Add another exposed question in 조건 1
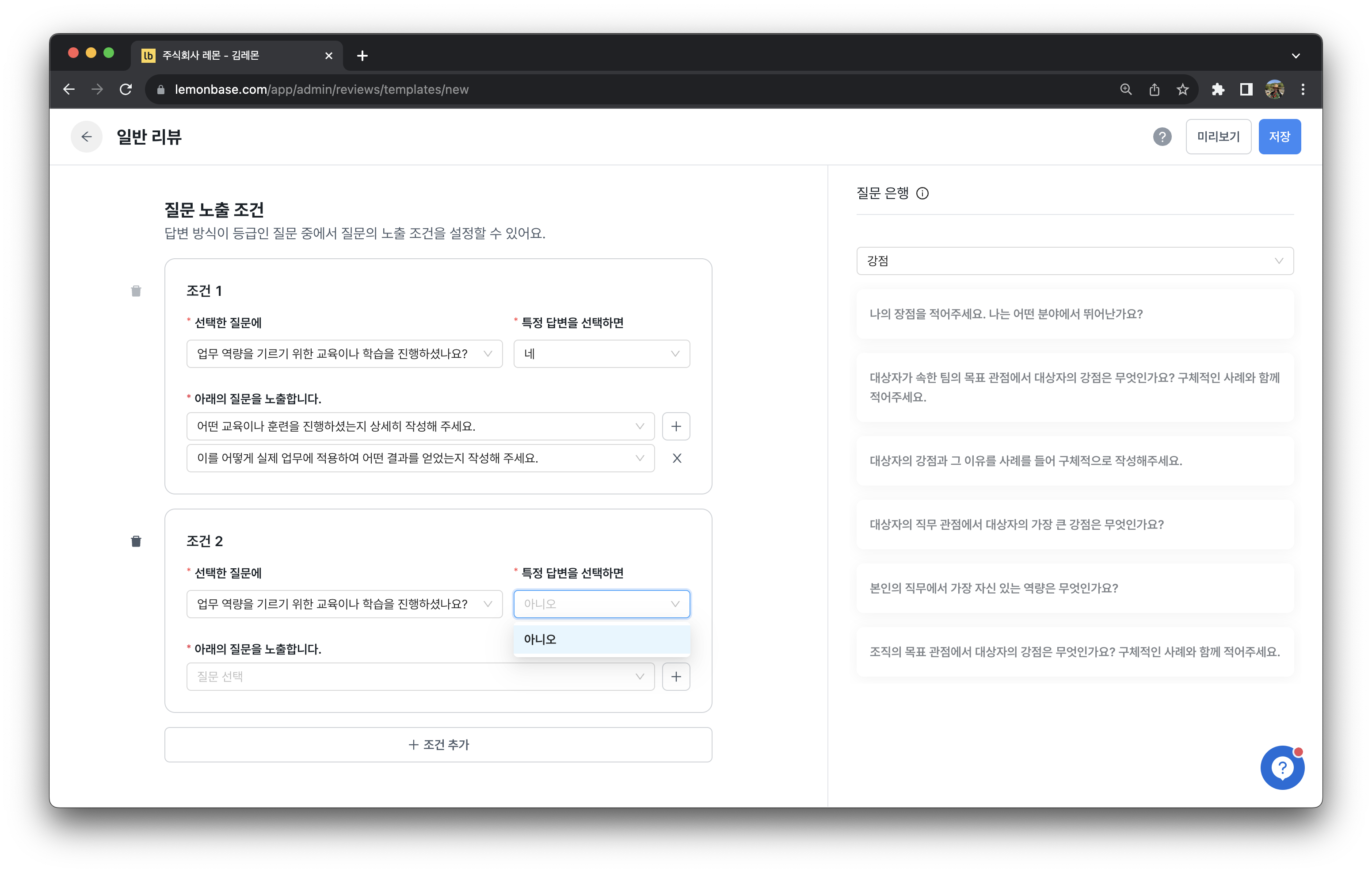1372x873 pixels. click(x=676, y=426)
